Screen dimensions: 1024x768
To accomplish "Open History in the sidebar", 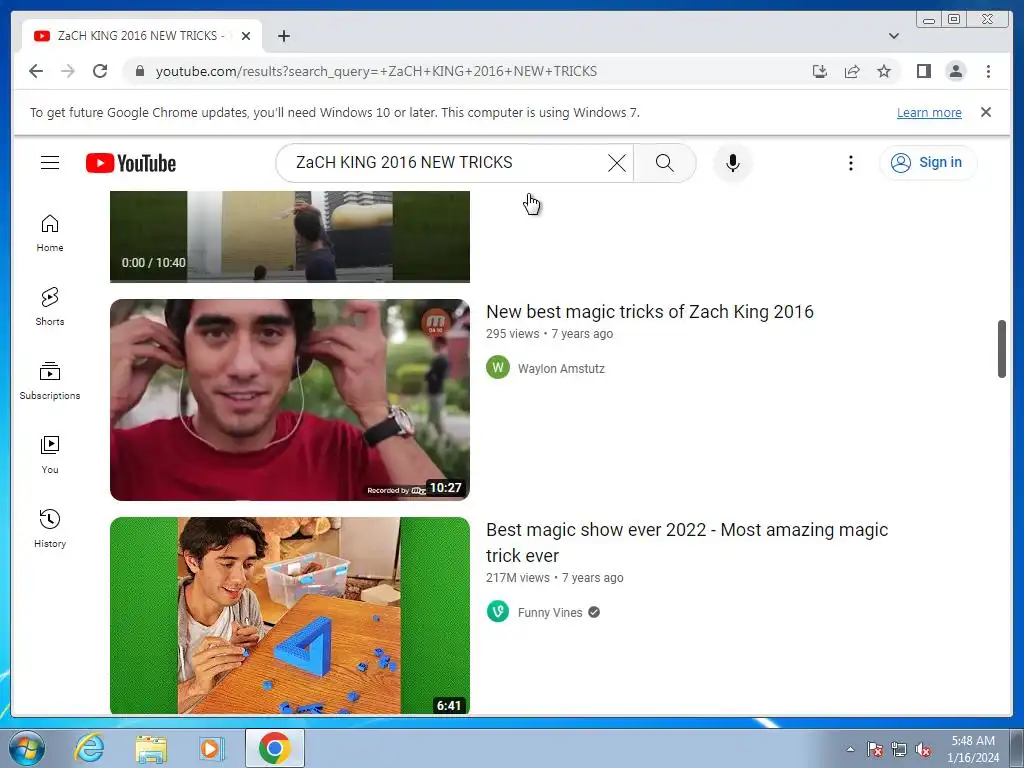I will point(50,529).
